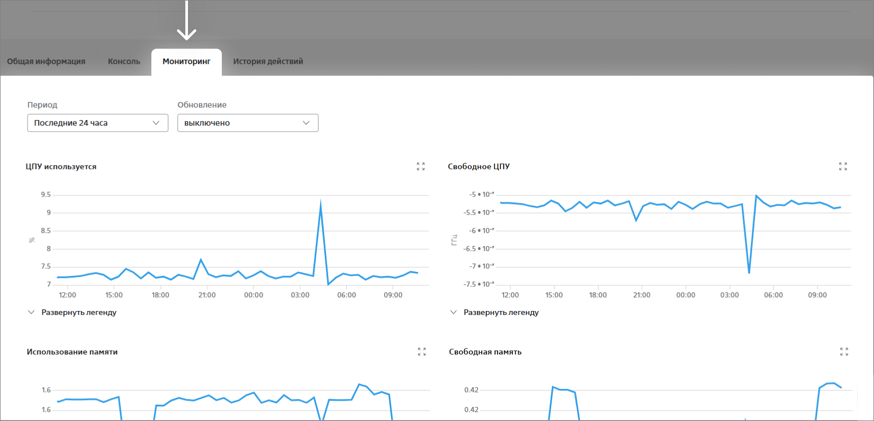874x421 pixels.
Task: Switch to the Общая информация tab
Action: [x=46, y=62]
